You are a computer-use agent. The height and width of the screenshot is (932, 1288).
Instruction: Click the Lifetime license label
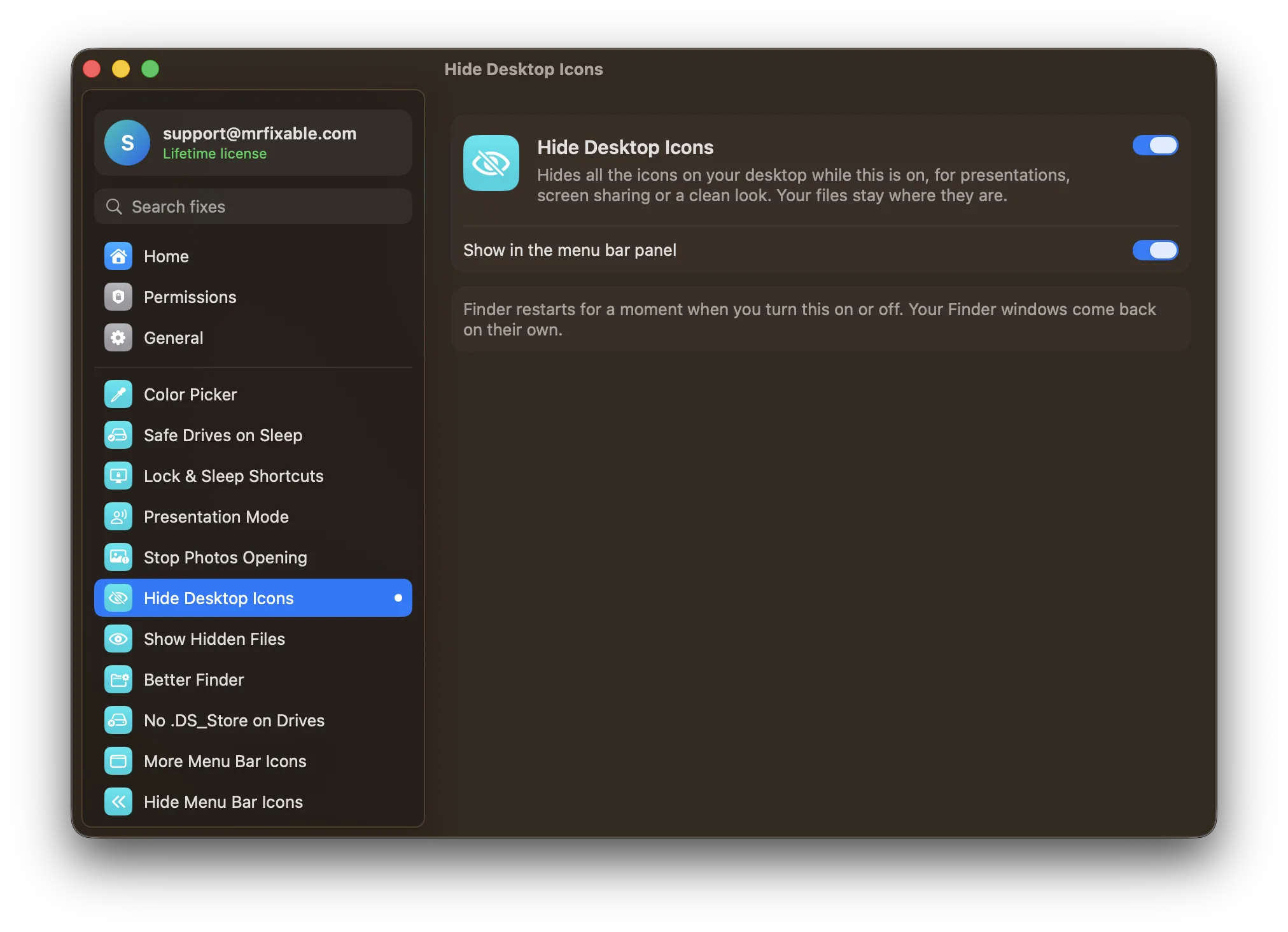(x=214, y=153)
